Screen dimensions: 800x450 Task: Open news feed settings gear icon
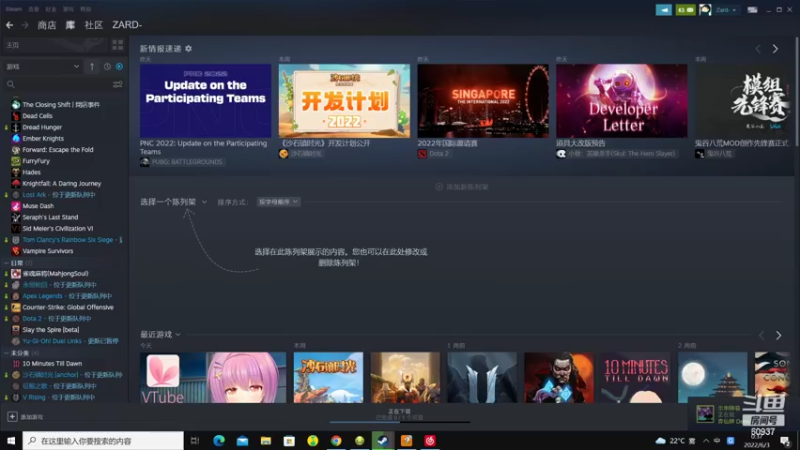(x=189, y=48)
